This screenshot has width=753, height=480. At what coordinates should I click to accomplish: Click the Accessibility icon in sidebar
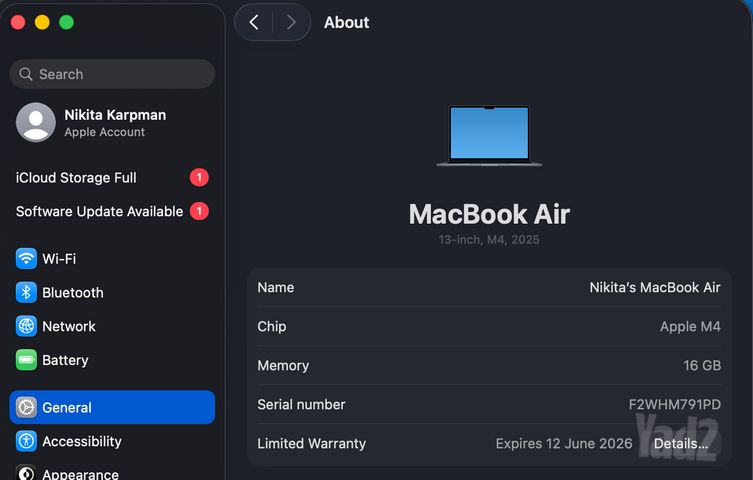26,441
